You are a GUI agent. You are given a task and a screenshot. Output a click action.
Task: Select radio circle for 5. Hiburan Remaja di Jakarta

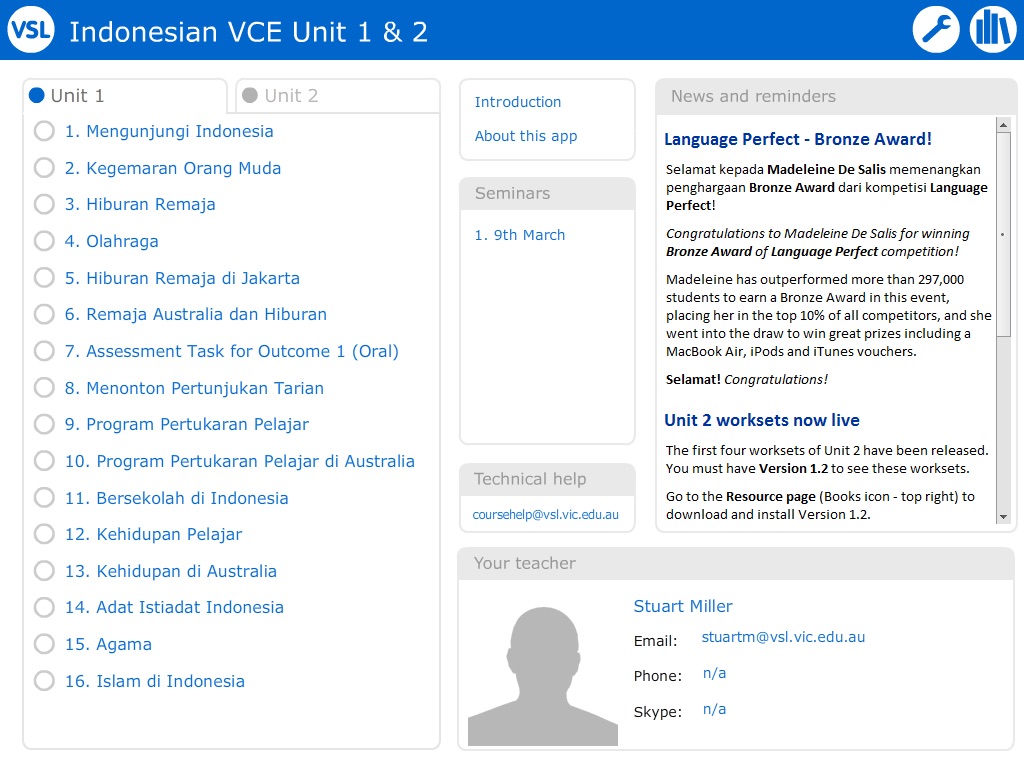tap(44, 278)
